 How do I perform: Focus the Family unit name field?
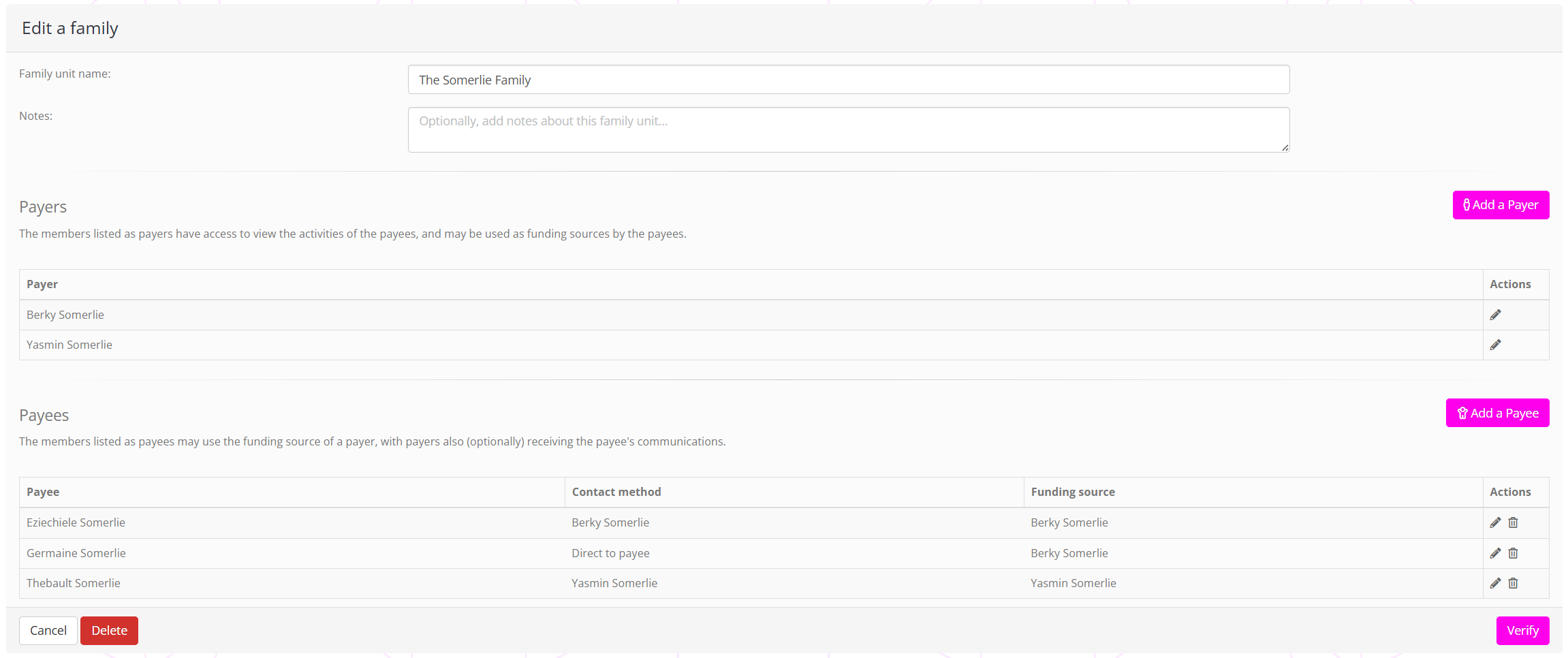(x=848, y=80)
